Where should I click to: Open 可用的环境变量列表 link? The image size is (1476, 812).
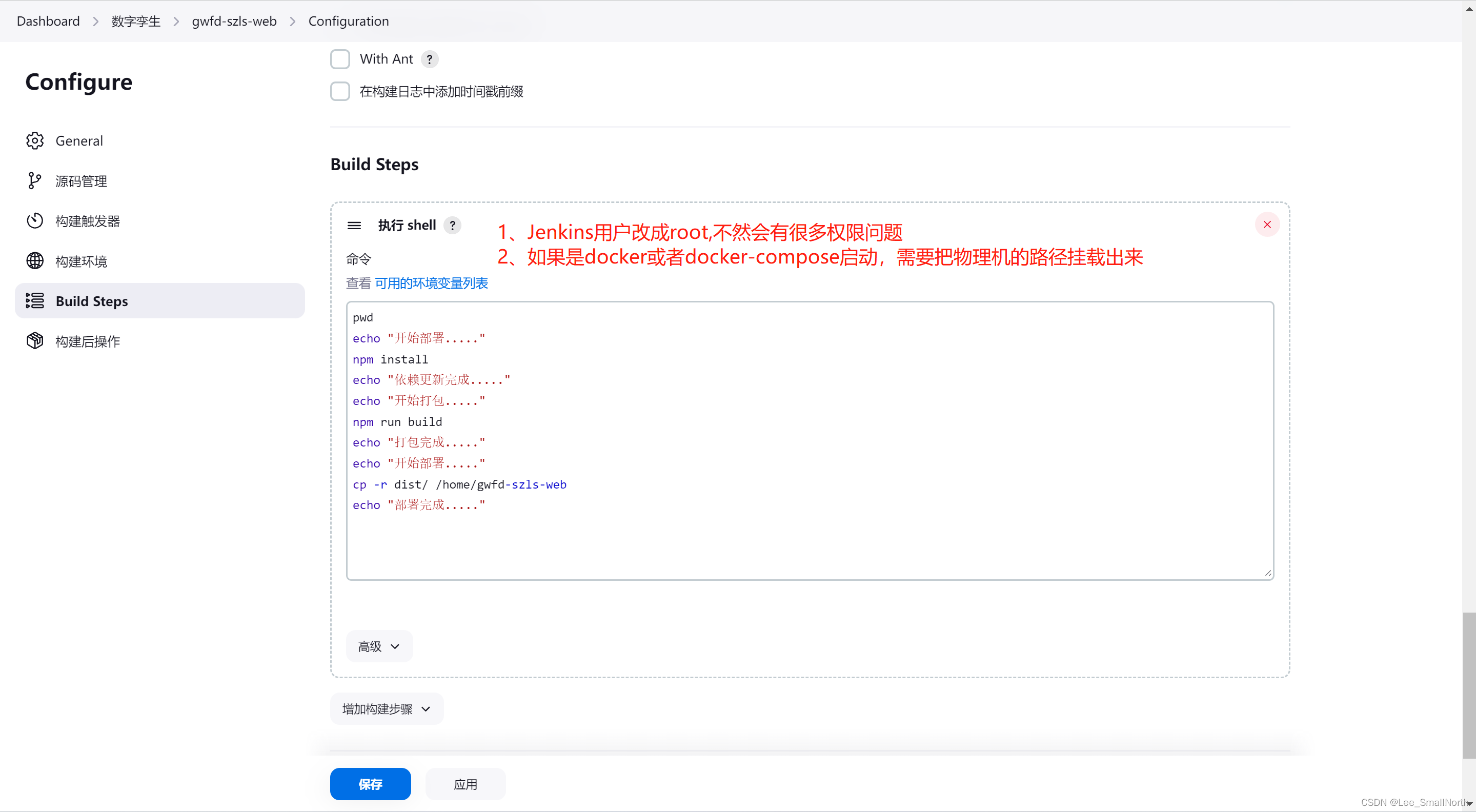click(x=431, y=283)
